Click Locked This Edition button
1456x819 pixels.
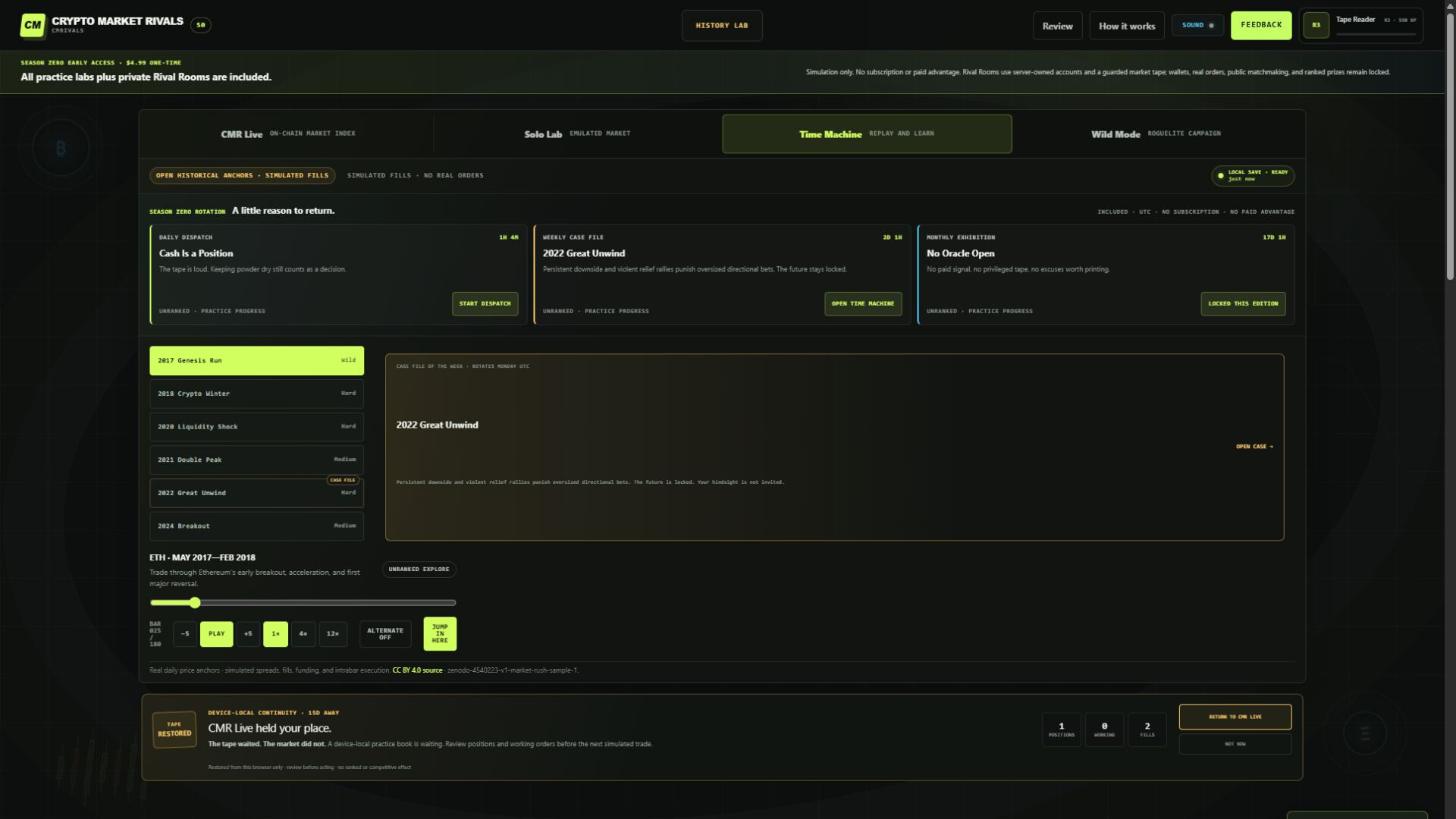point(1243,304)
